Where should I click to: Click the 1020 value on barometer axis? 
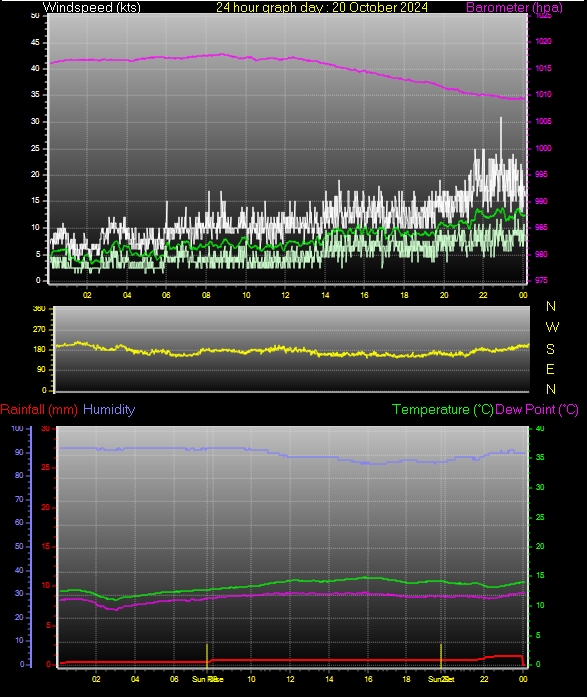pos(543,41)
